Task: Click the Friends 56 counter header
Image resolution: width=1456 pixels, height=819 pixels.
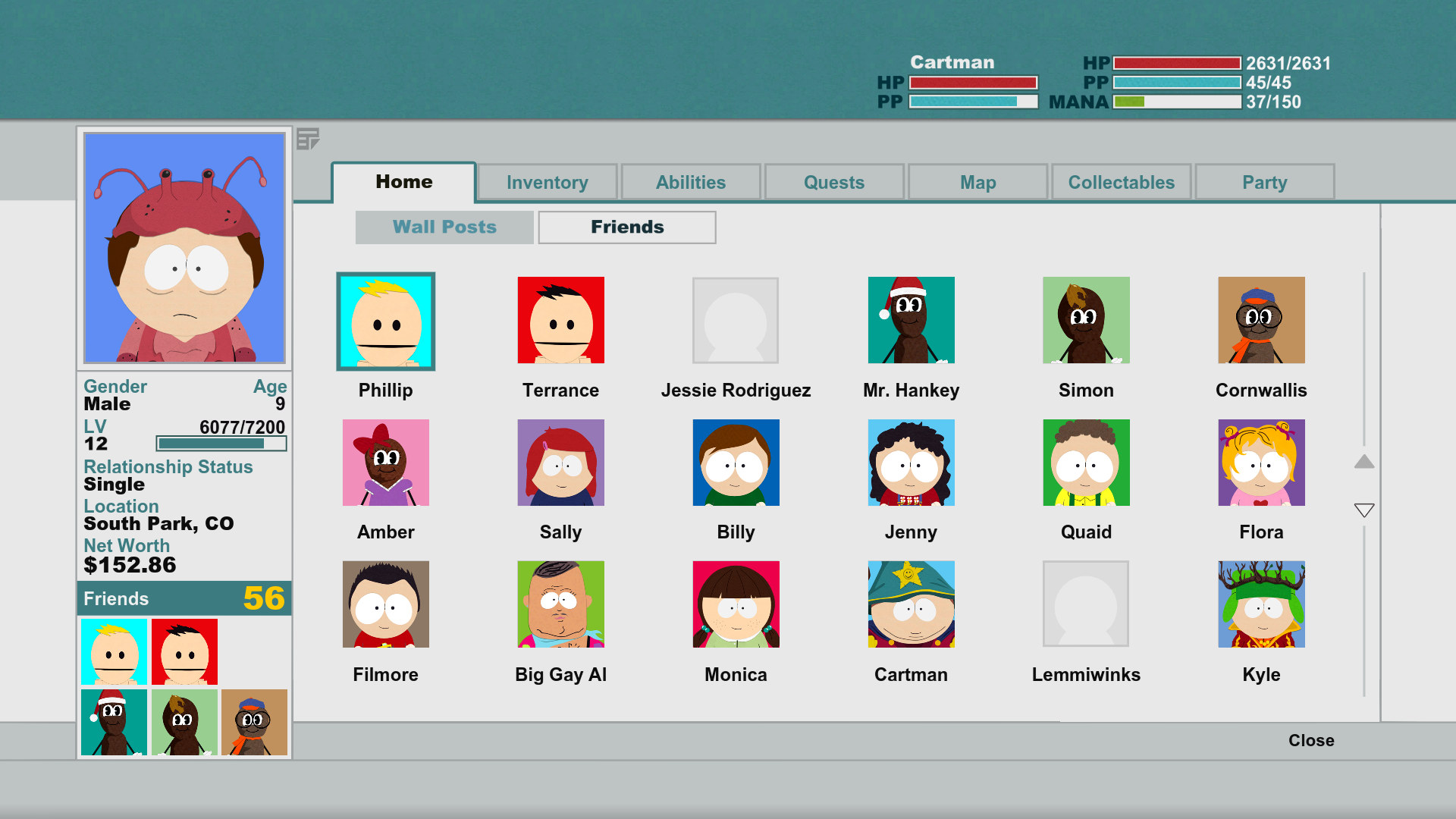Action: pyautogui.click(x=184, y=598)
